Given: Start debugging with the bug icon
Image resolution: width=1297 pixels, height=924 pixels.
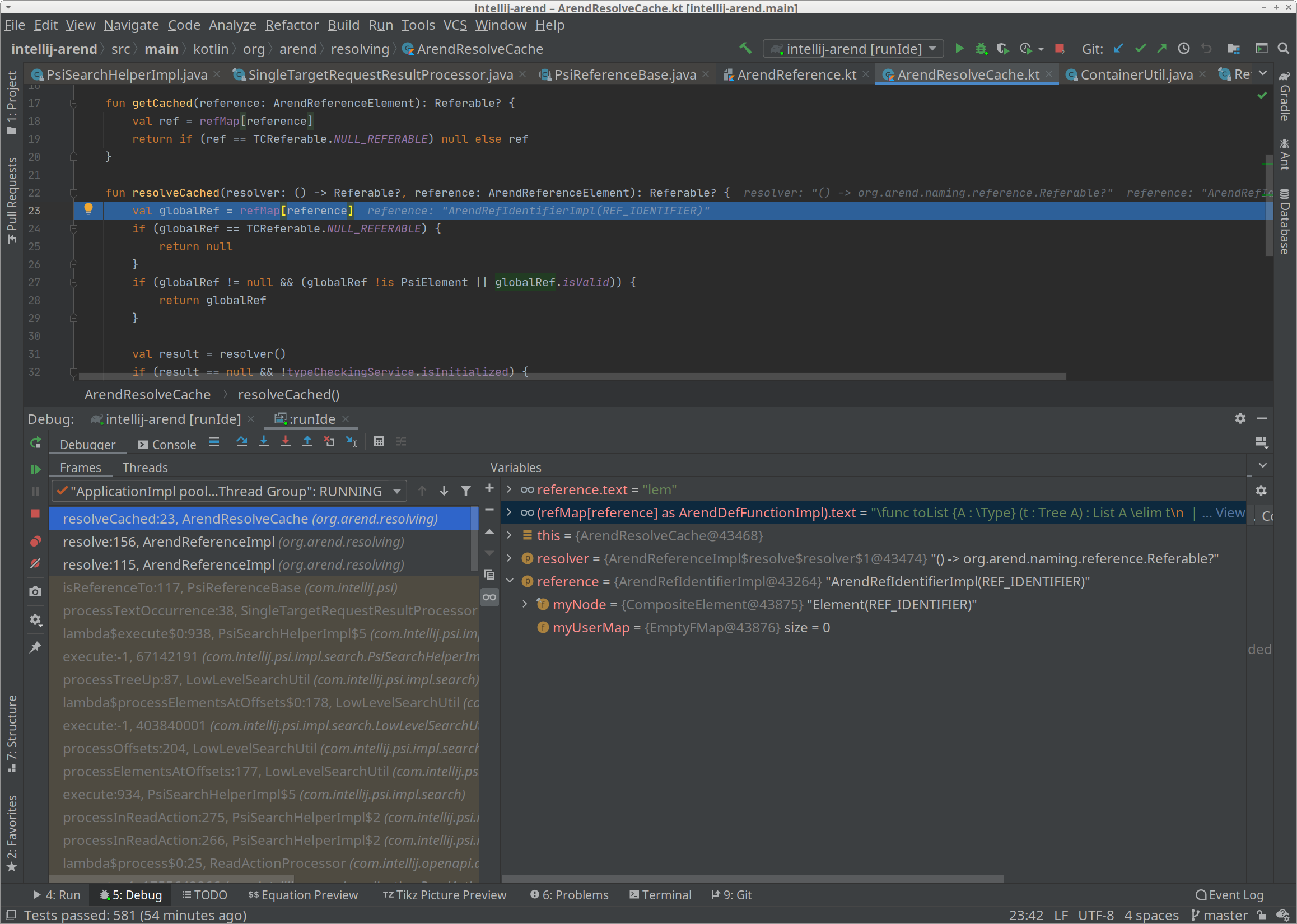Looking at the screenshot, I should [981, 48].
